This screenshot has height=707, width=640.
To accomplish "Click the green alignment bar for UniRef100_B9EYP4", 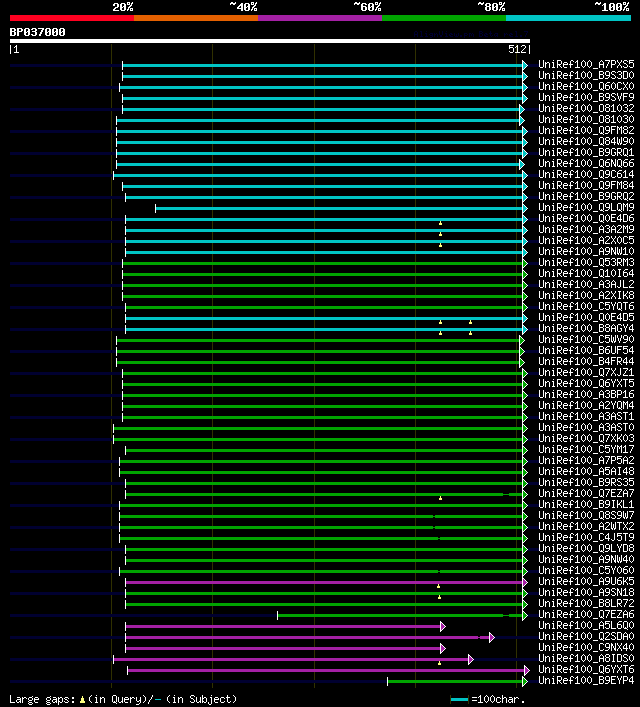I will pyautogui.click(x=455, y=681).
